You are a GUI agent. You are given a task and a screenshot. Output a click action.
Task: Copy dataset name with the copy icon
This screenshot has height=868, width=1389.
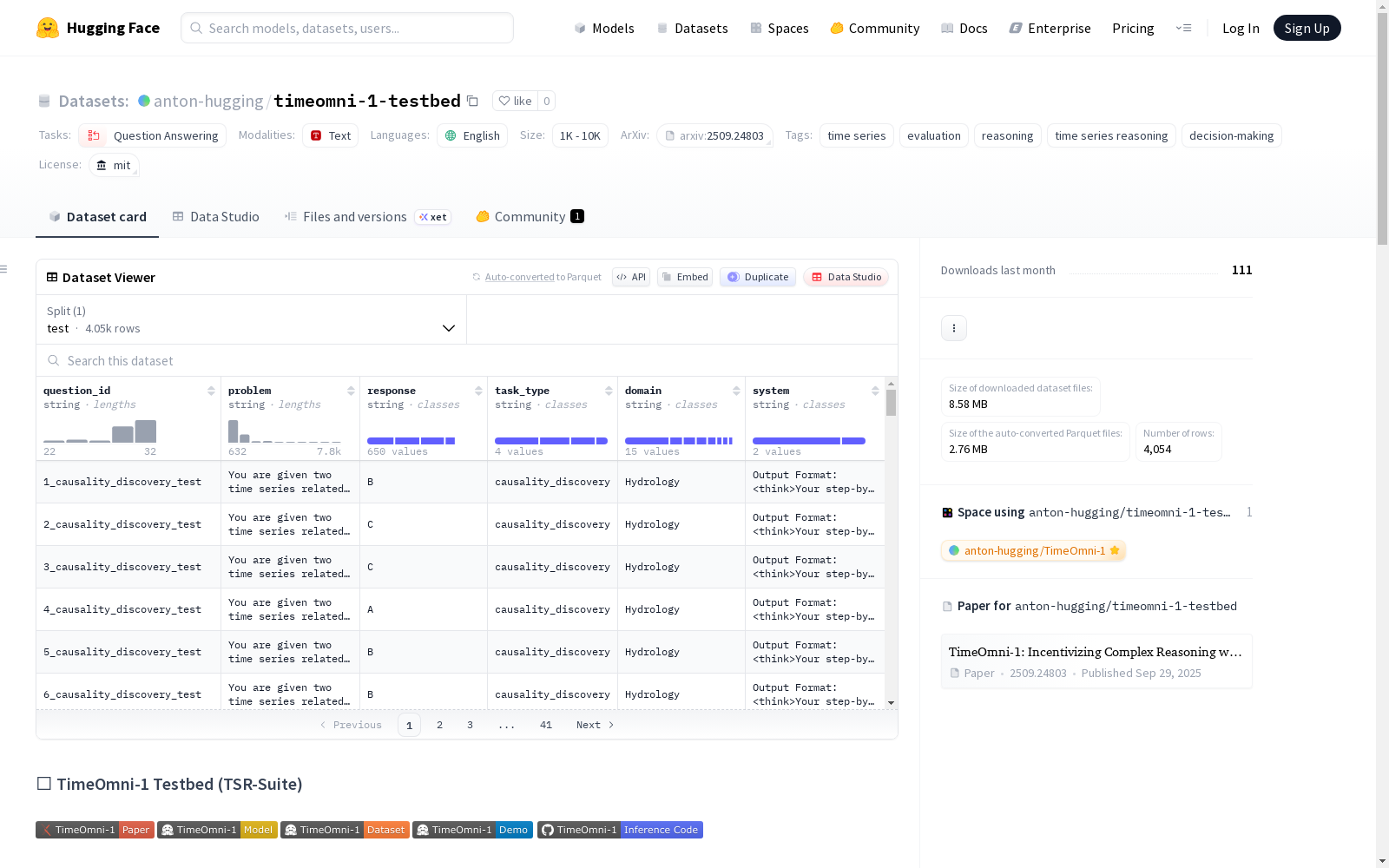(x=472, y=101)
